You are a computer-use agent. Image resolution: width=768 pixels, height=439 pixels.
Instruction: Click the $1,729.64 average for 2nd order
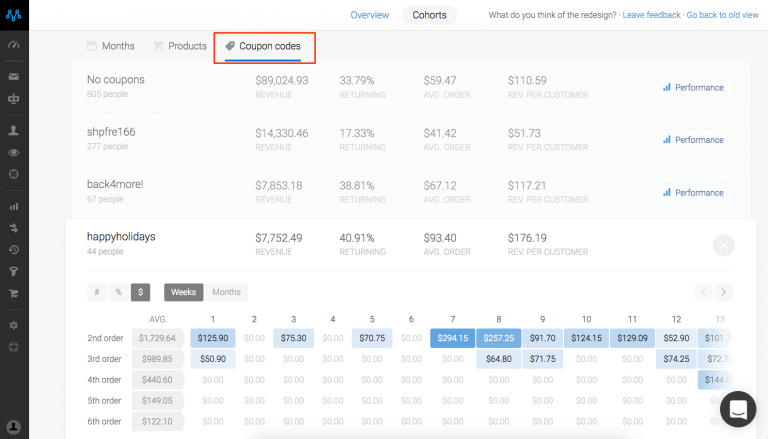157,338
